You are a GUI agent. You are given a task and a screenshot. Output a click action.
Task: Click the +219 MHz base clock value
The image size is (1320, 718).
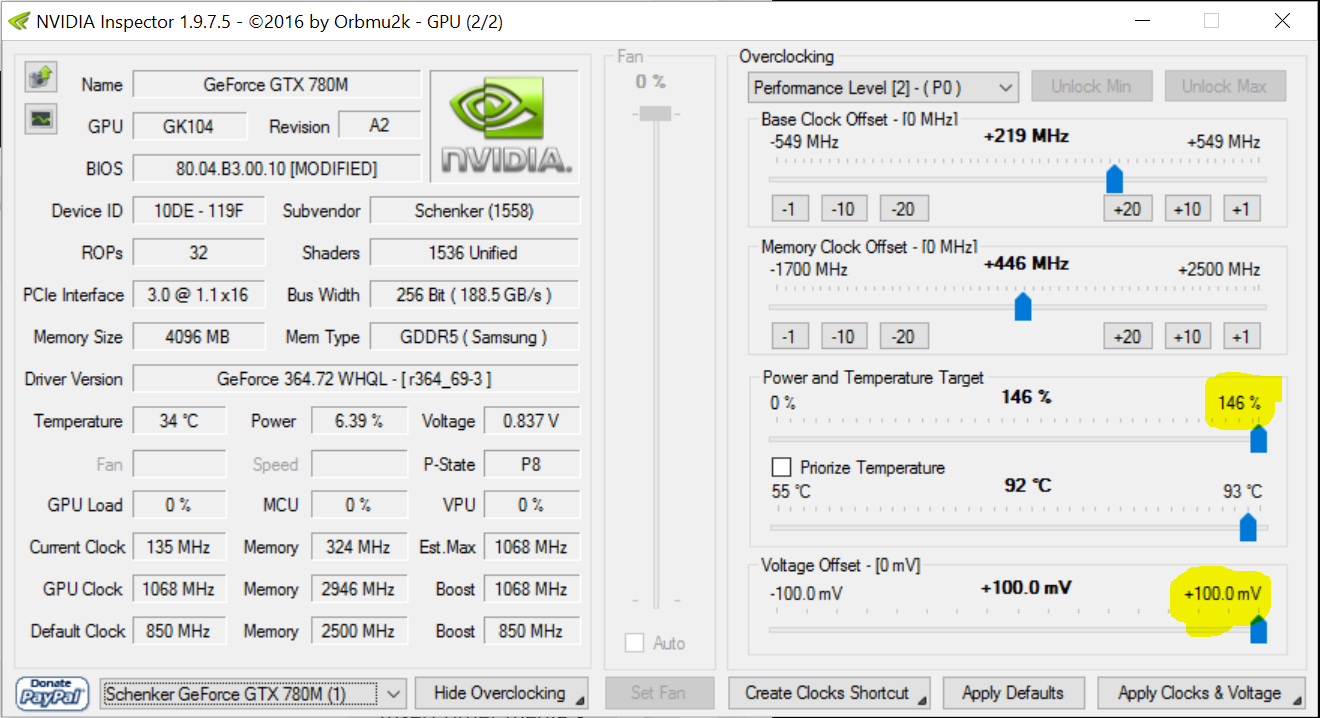point(1026,136)
